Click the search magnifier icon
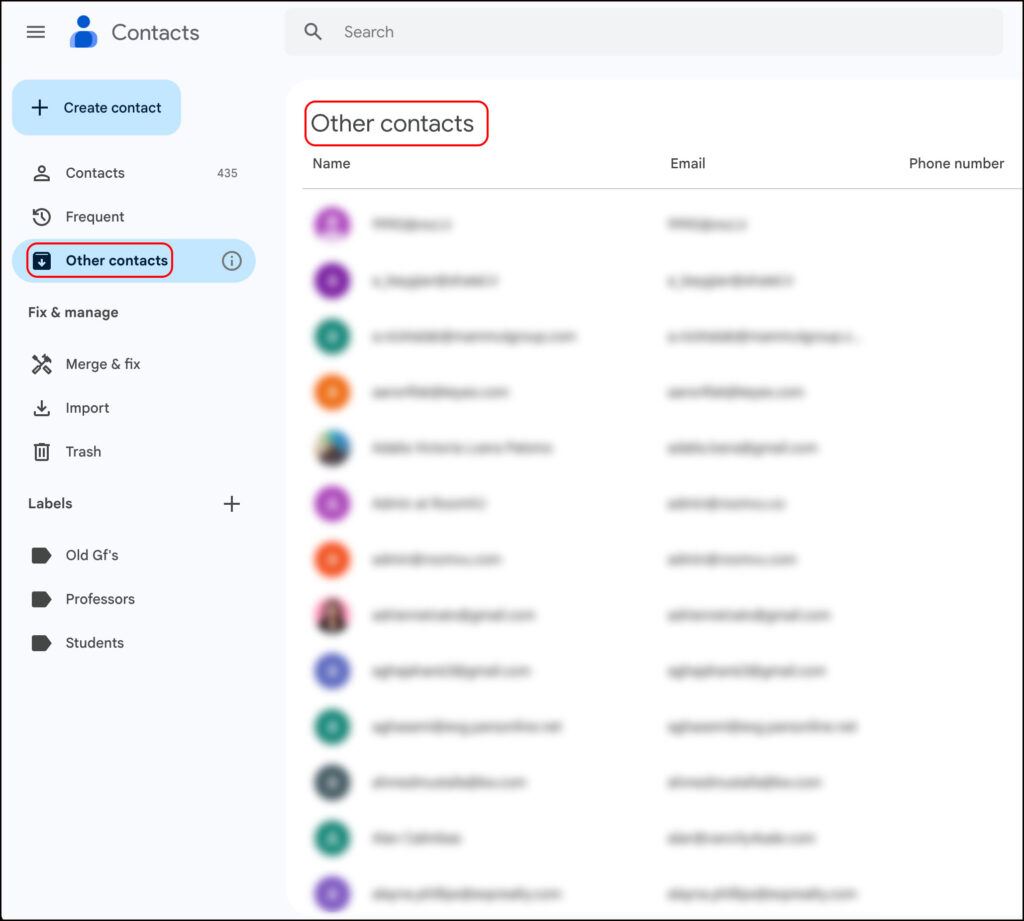This screenshot has width=1024, height=921. 313,31
